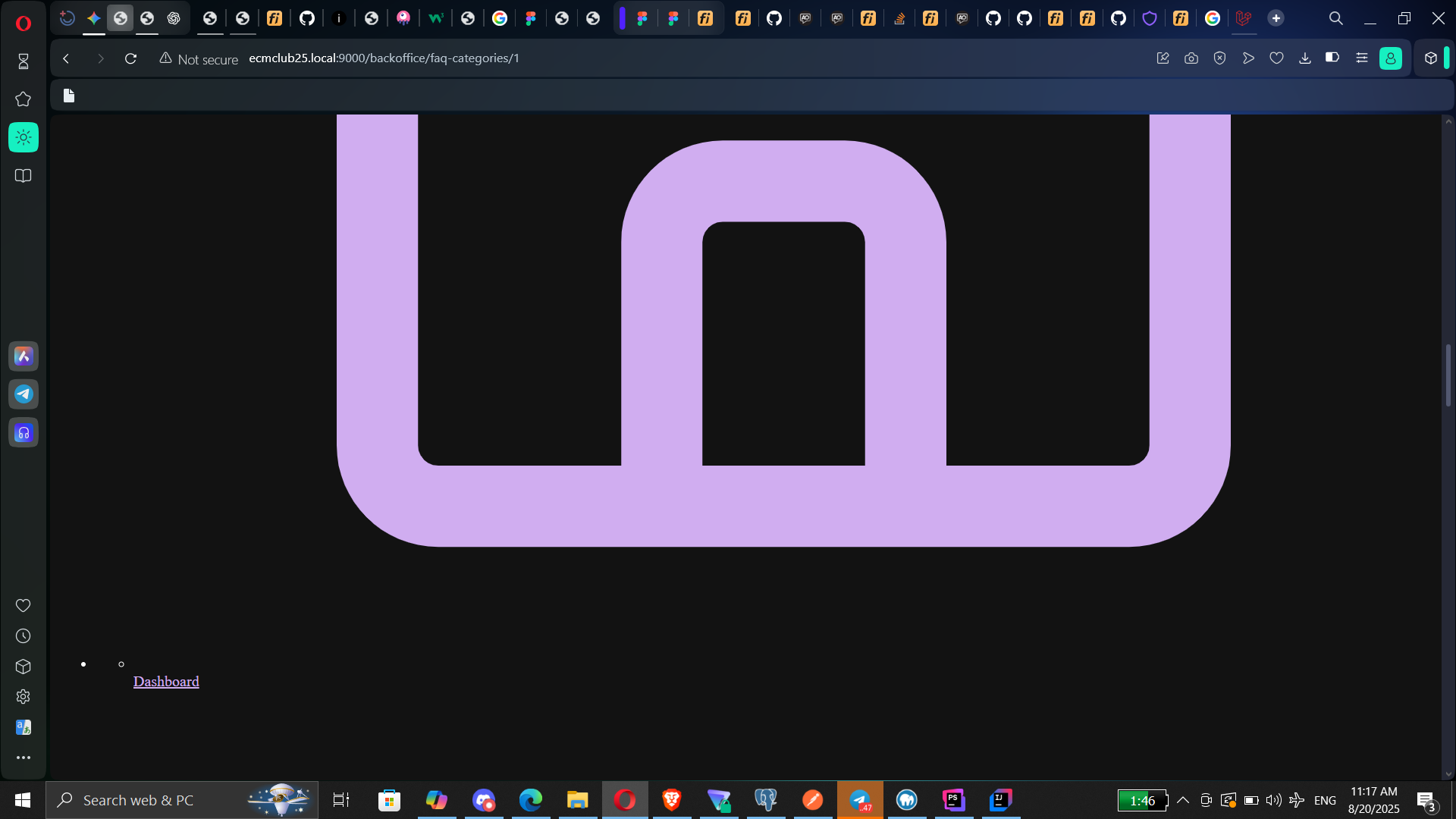Image resolution: width=1456 pixels, height=819 pixels.
Task: Open the sidebar star pentagon icon
Action: (23, 99)
